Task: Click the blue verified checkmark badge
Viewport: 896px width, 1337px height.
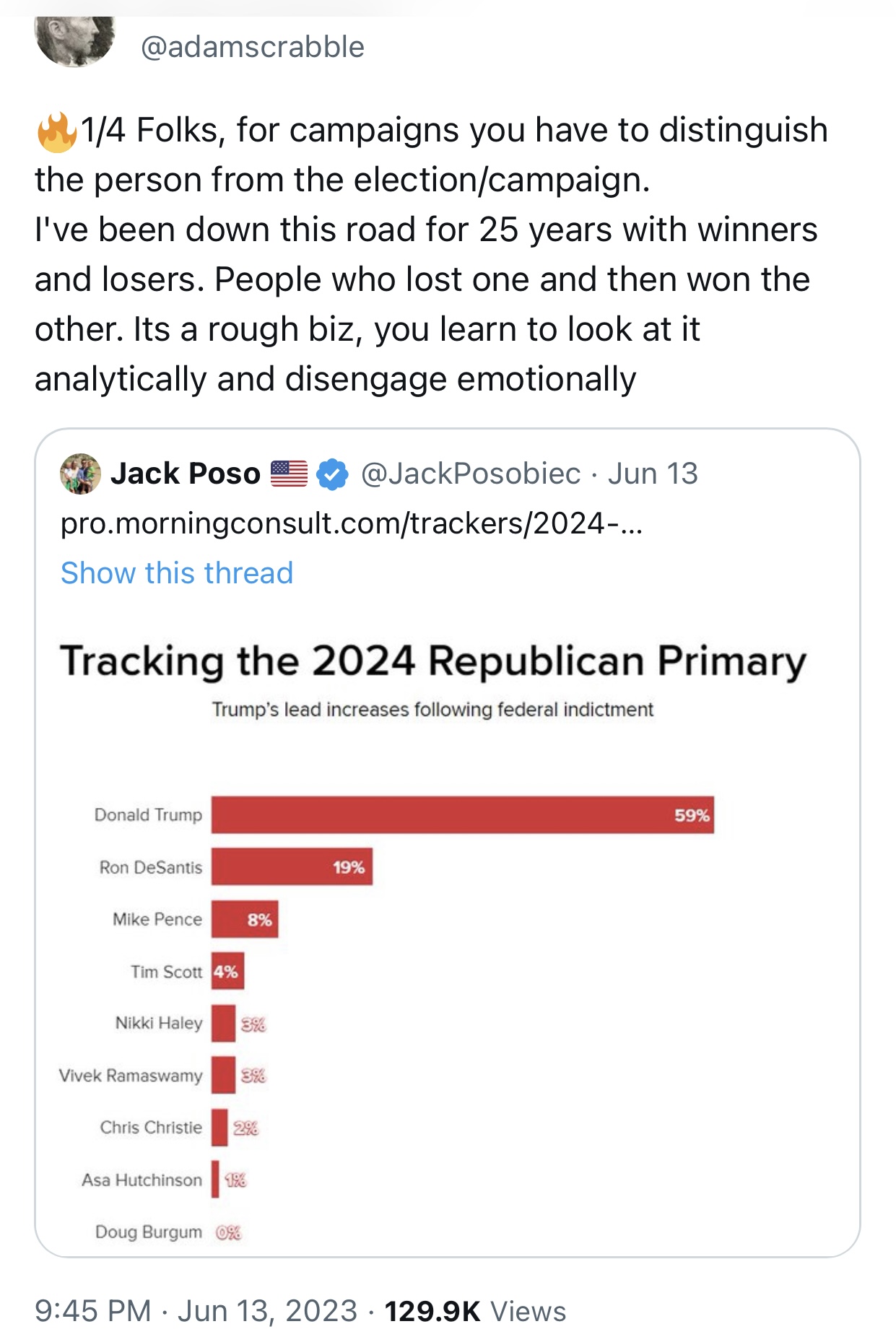Action: (x=333, y=474)
